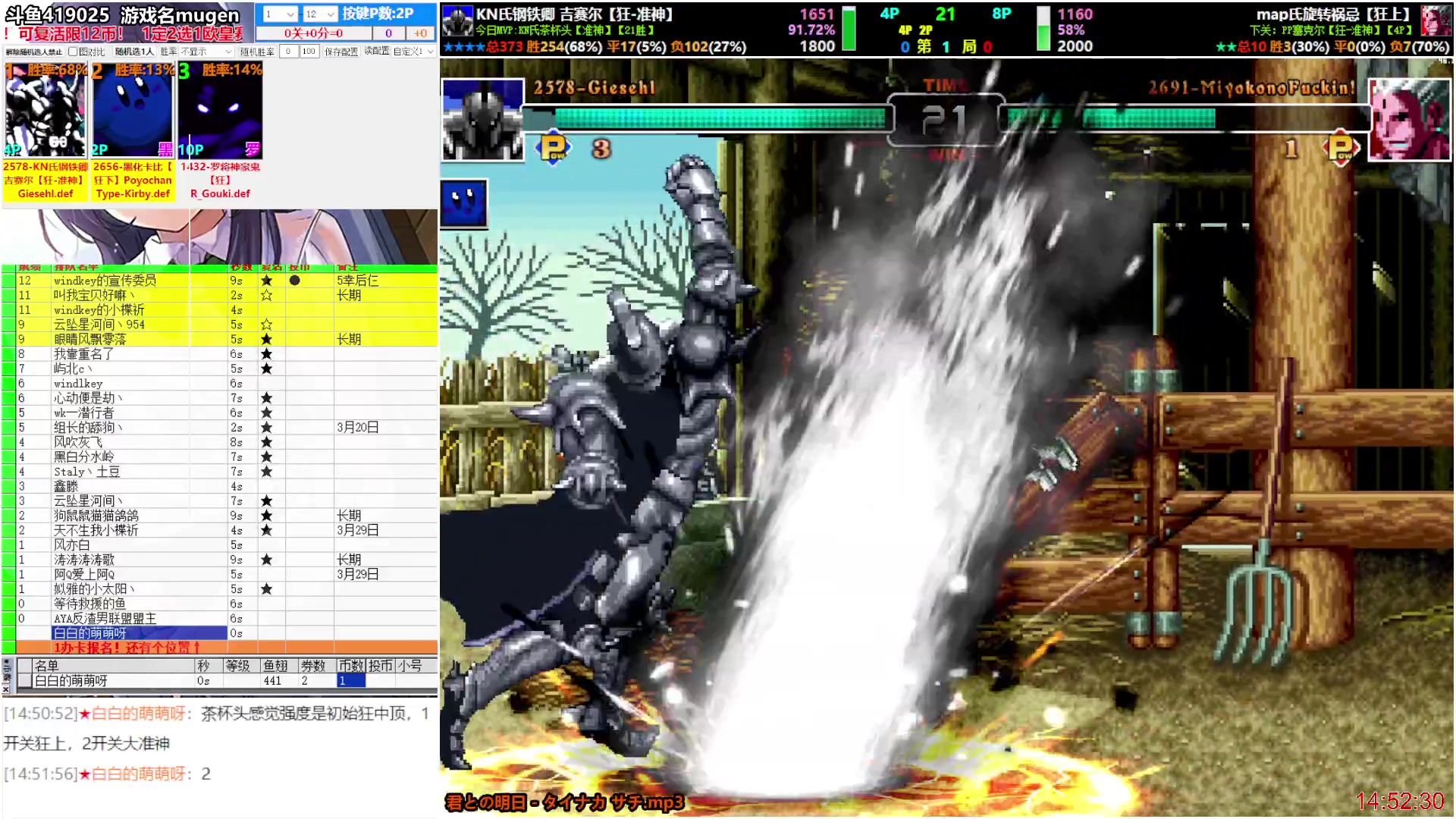Select the windlkey queue row
This screenshot has width=1456, height=819.
coord(220,384)
